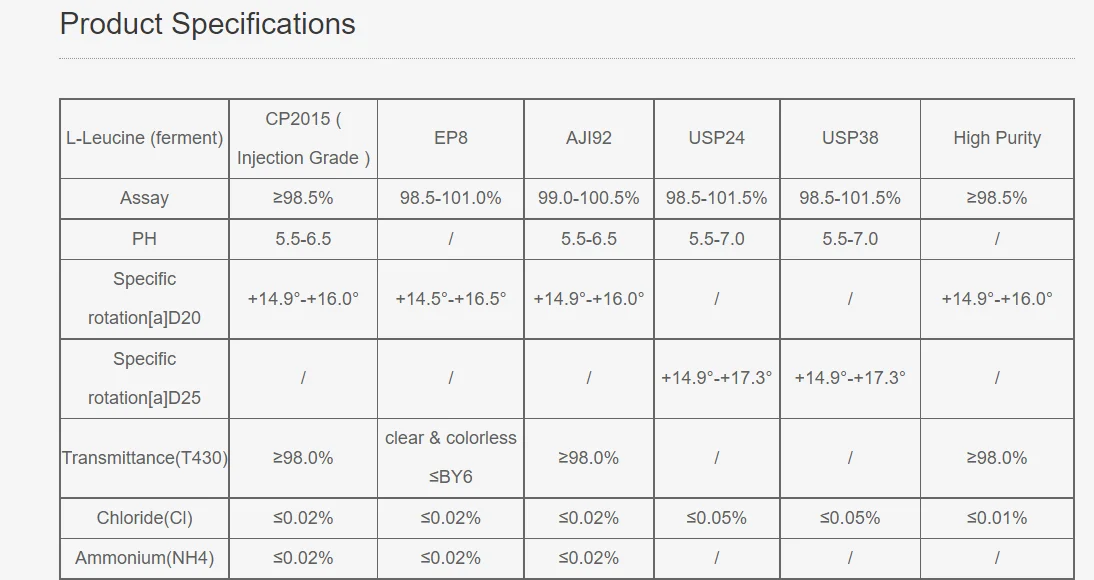
Task: Select the PH row label
Action: pyautogui.click(x=144, y=239)
